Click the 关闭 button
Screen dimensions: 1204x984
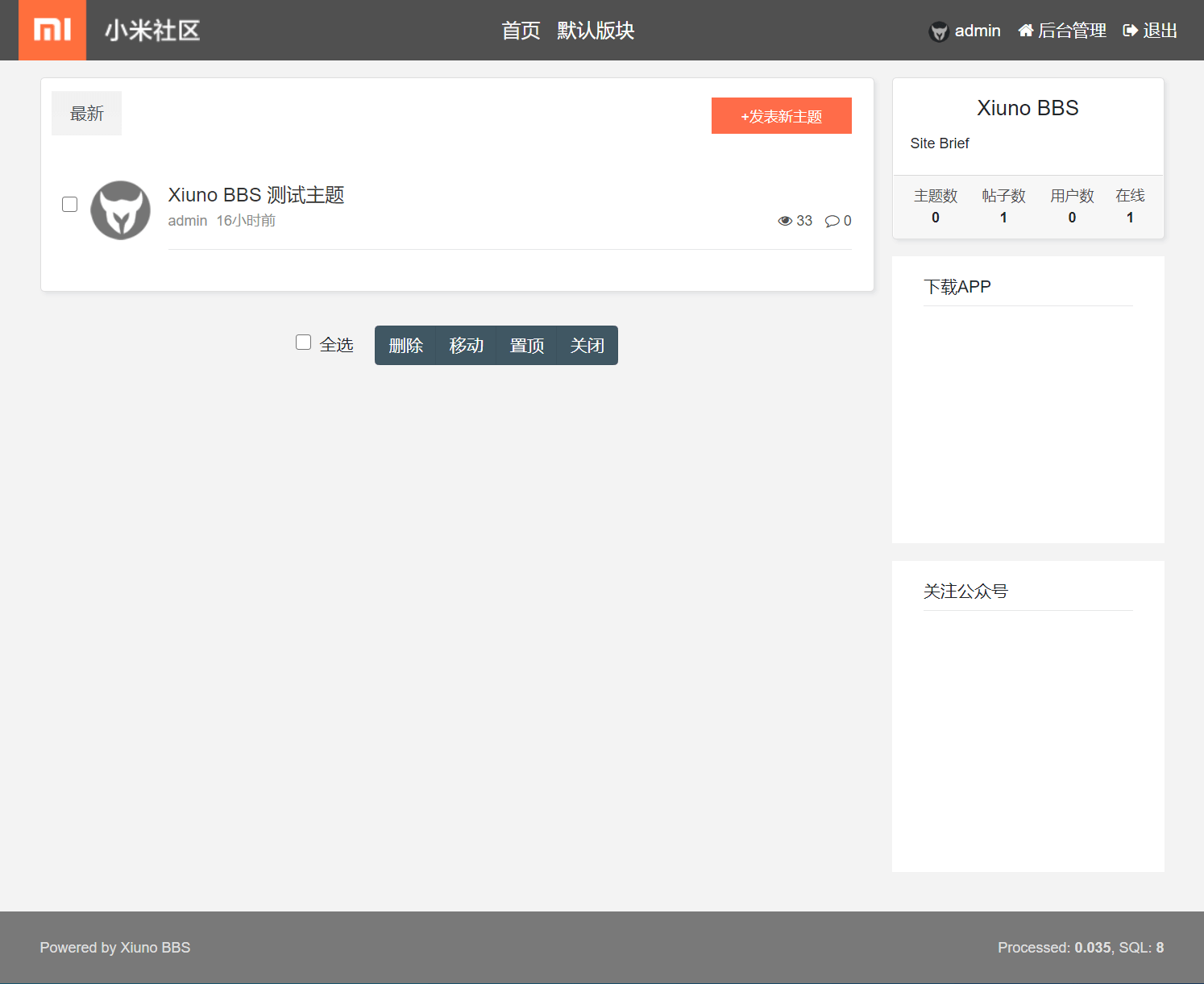coord(587,346)
